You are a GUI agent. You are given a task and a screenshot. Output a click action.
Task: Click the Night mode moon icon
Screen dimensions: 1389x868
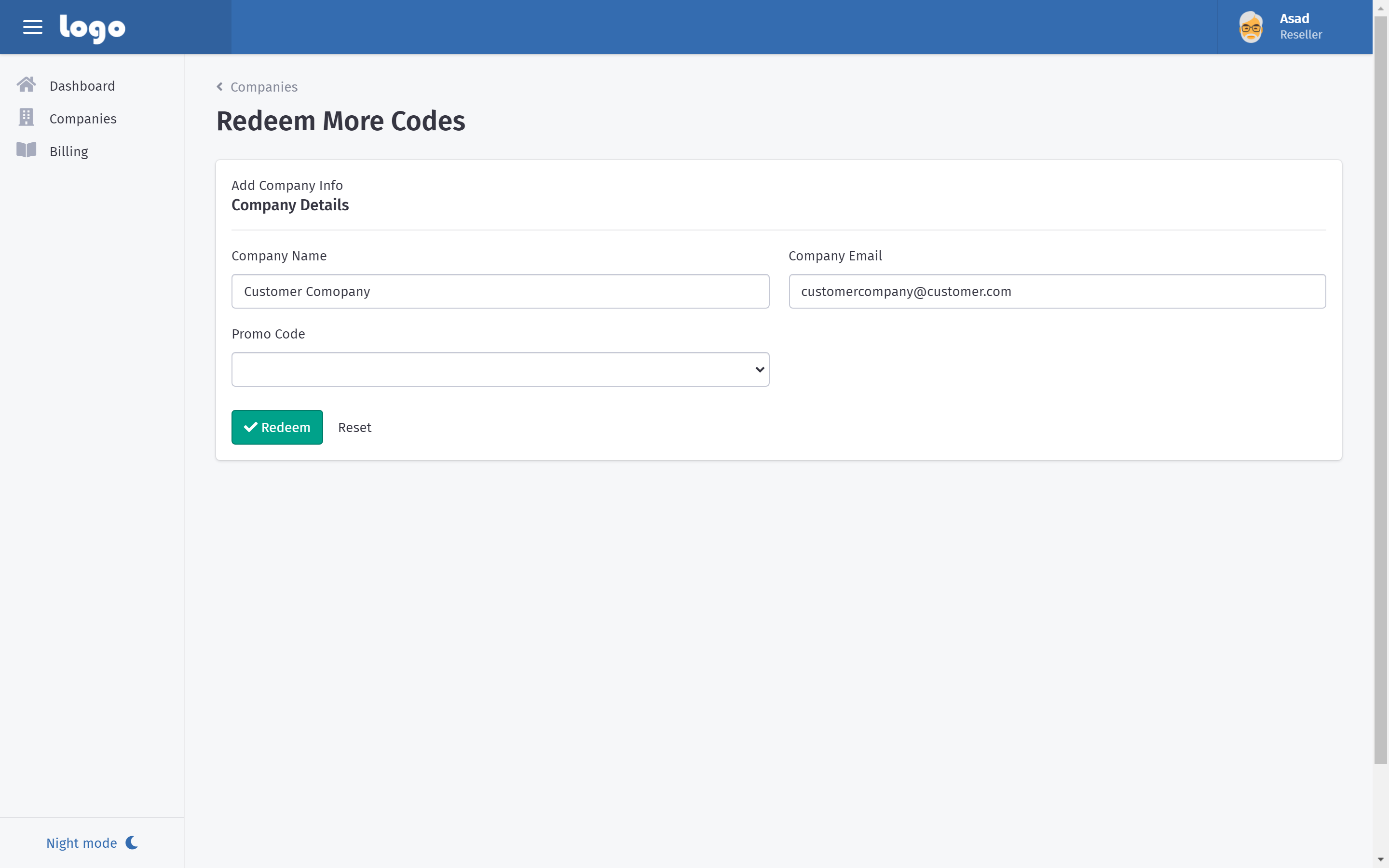pos(132,842)
